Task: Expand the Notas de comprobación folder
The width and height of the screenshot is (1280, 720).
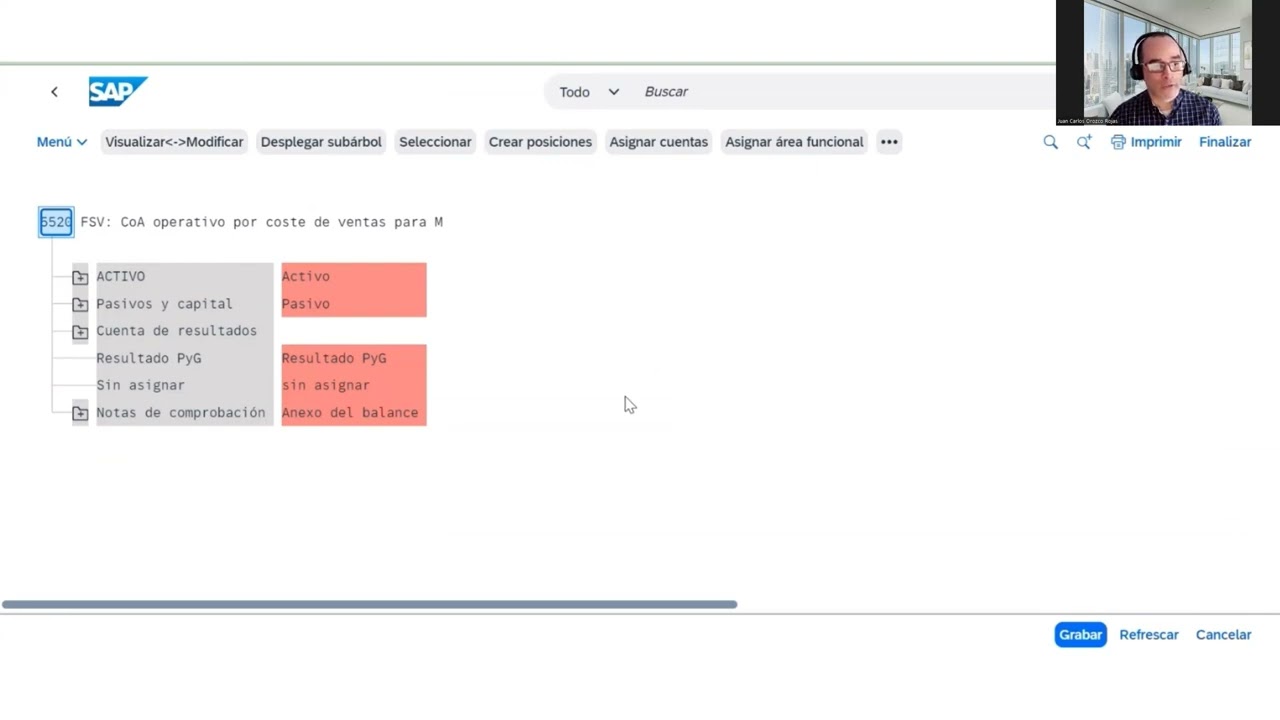Action: click(x=80, y=413)
